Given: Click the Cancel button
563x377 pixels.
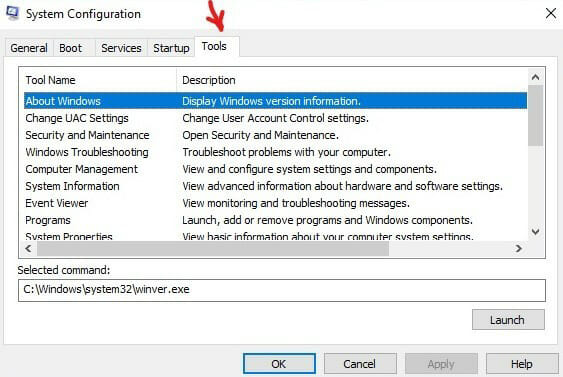Looking at the screenshot, I should click(x=360, y=364).
